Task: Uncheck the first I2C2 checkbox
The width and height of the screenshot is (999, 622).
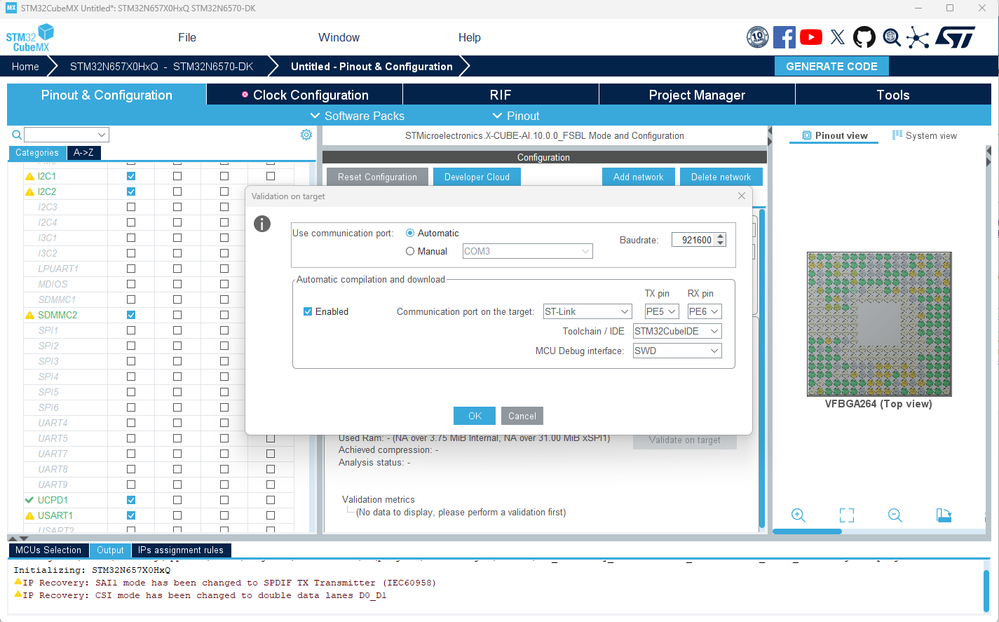Action: (x=131, y=191)
